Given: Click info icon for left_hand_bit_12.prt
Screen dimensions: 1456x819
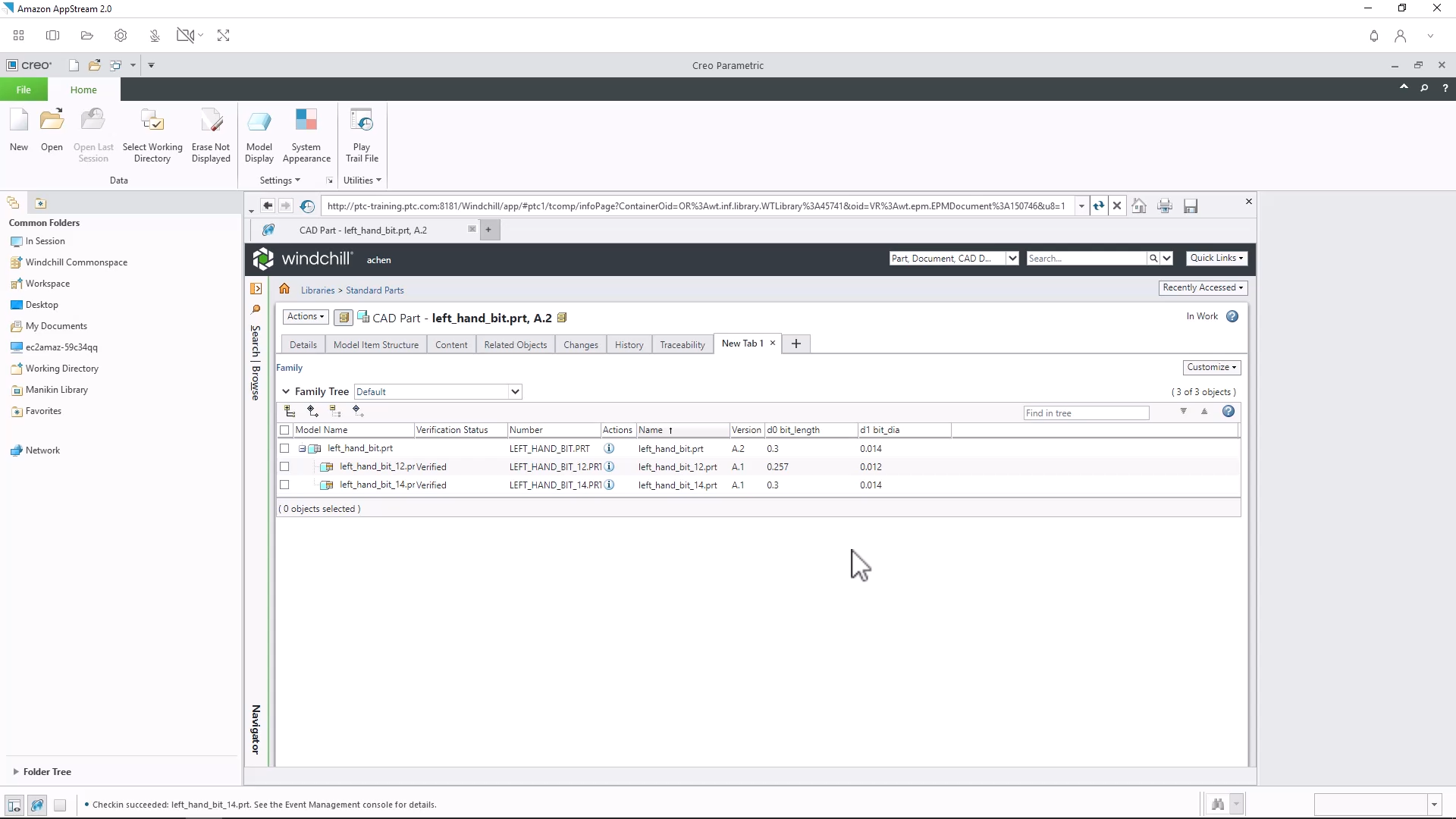Looking at the screenshot, I should pyautogui.click(x=609, y=467).
